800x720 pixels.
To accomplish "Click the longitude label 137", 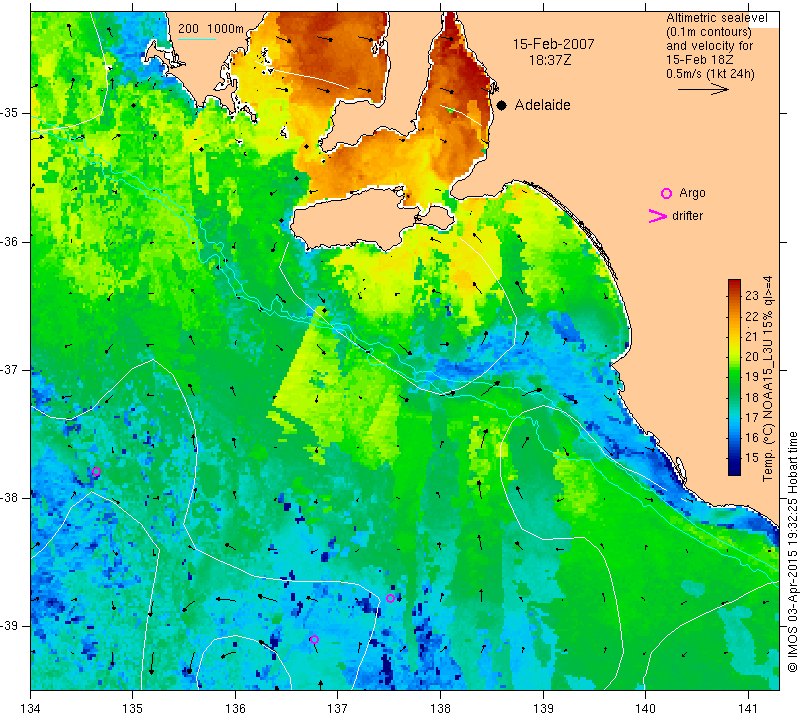I will click(x=337, y=708).
